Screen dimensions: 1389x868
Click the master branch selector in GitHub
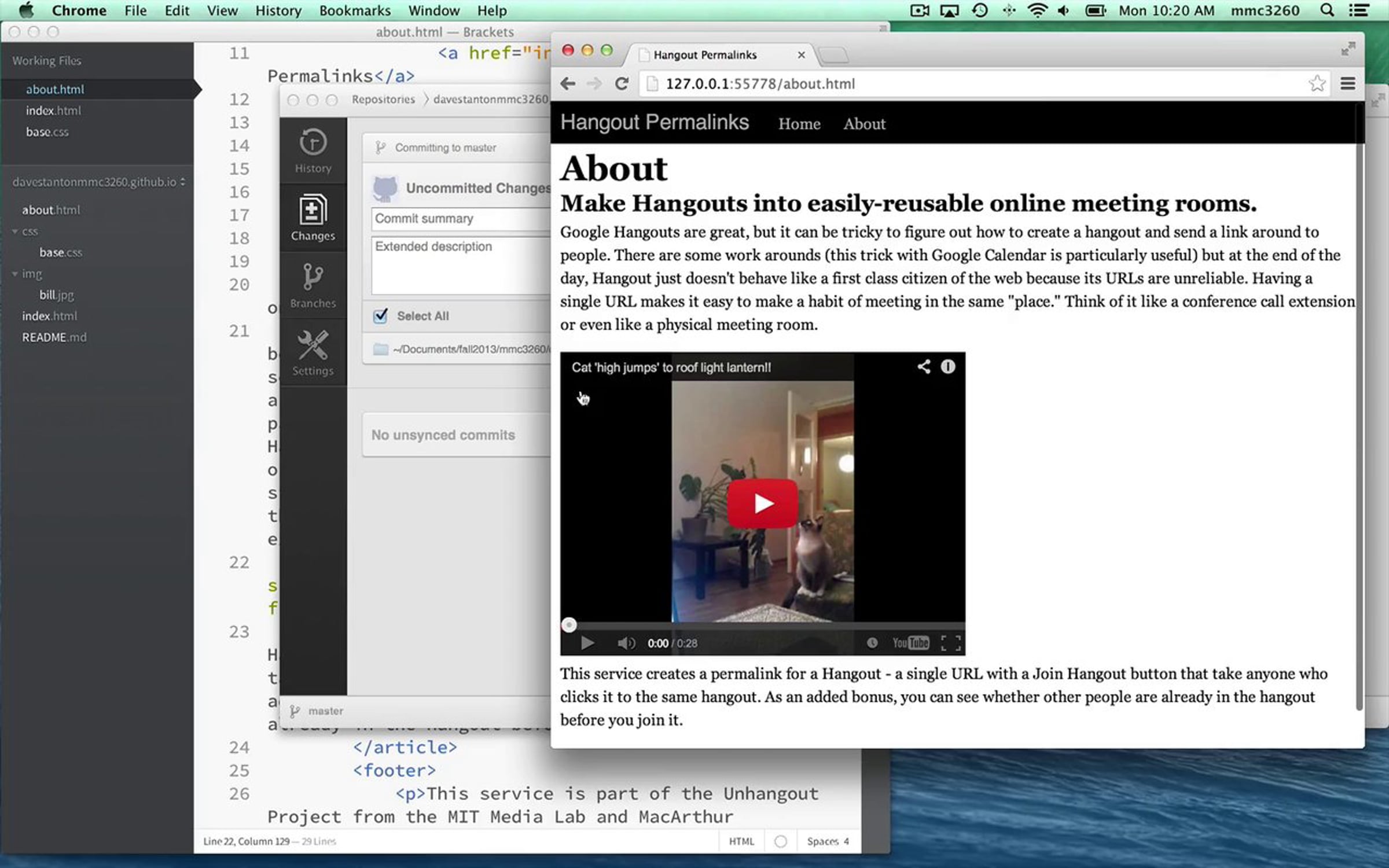317,711
